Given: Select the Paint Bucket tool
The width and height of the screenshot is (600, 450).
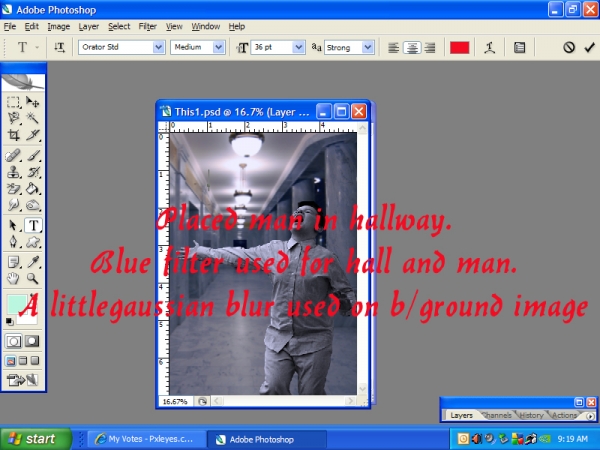Looking at the screenshot, I should [x=33, y=189].
